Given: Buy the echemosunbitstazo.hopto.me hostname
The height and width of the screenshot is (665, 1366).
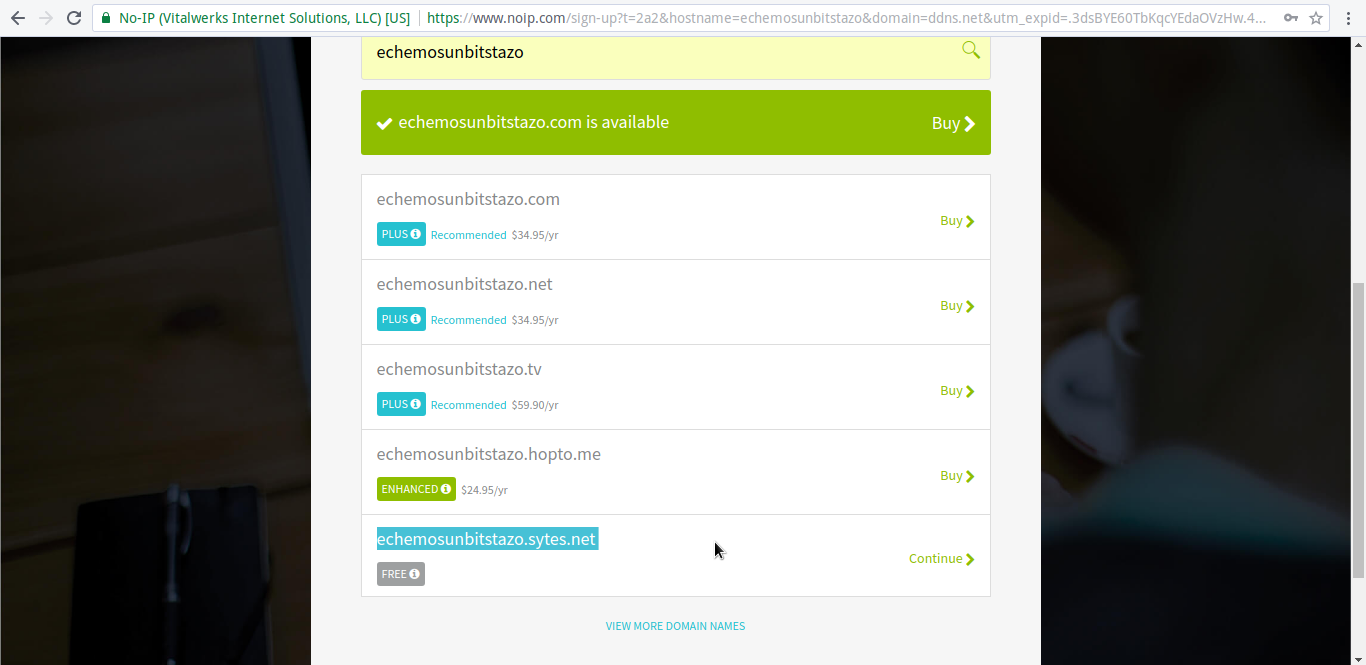Looking at the screenshot, I should (x=957, y=476).
